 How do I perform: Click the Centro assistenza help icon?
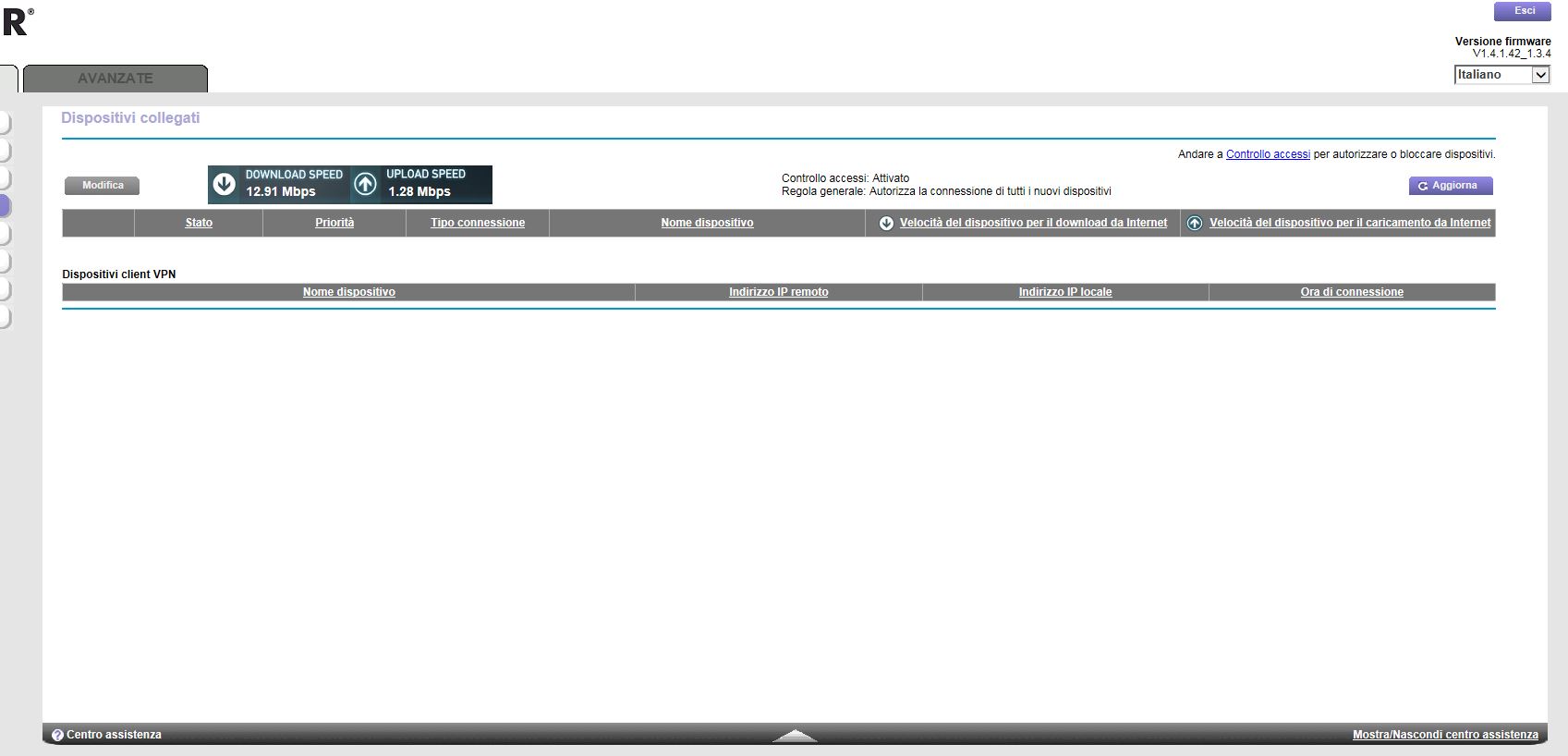click(x=57, y=735)
